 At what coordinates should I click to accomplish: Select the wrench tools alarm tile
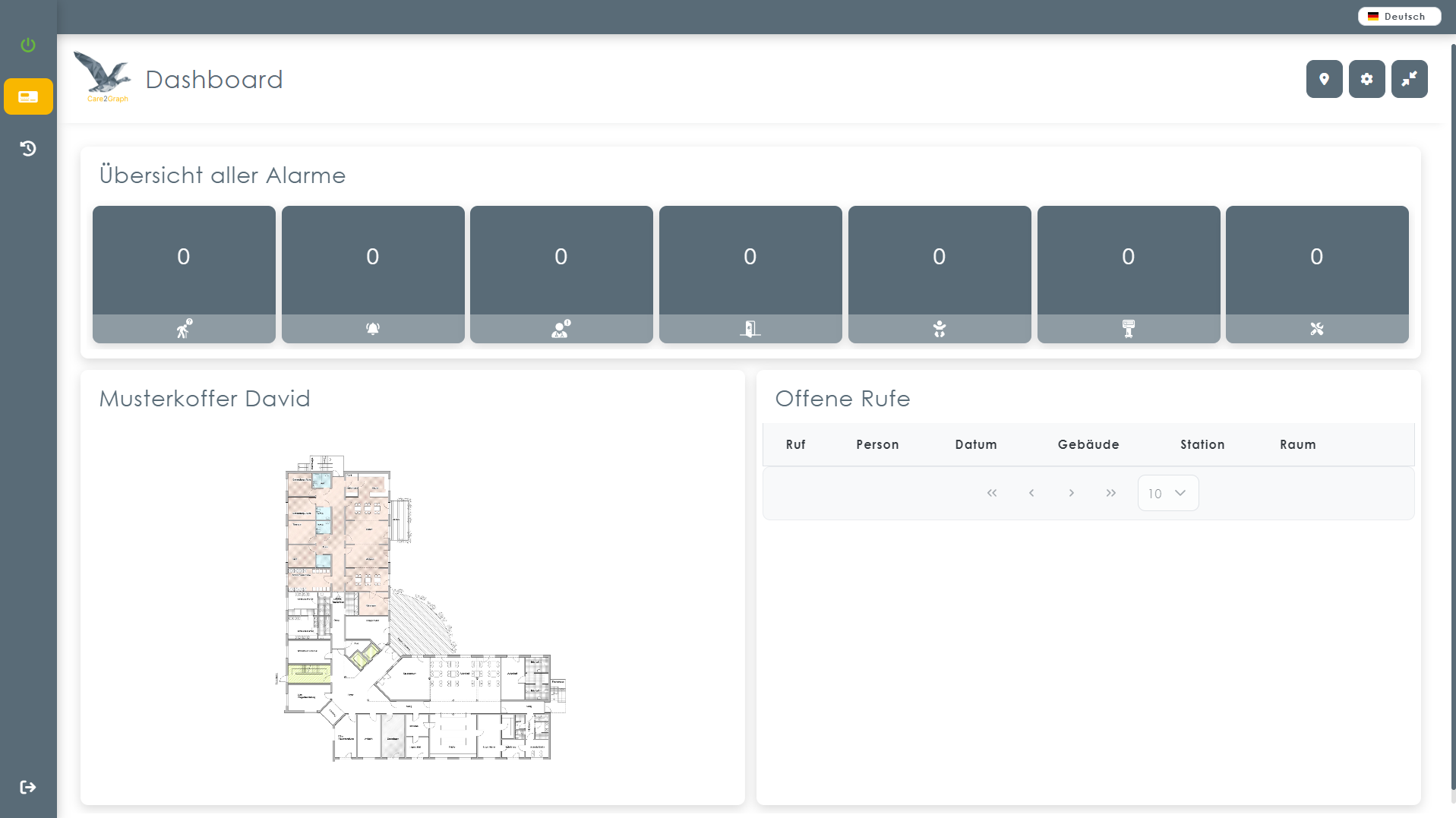(x=1317, y=274)
